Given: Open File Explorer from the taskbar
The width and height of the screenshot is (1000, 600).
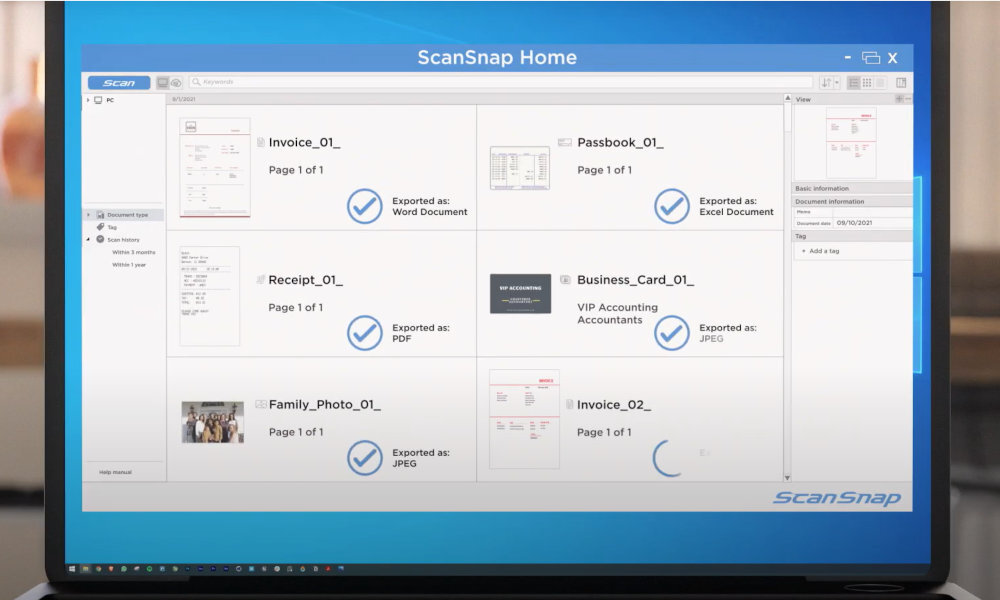Looking at the screenshot, I should (85, 568).
